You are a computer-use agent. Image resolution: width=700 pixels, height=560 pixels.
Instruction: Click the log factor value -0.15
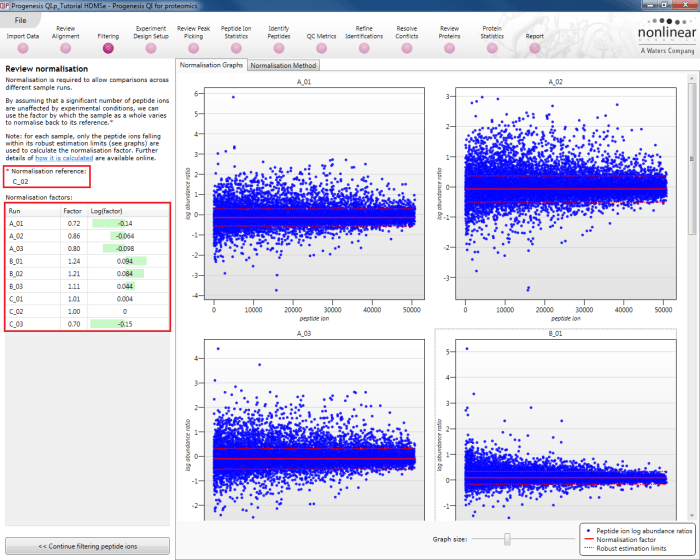point(125,324)
